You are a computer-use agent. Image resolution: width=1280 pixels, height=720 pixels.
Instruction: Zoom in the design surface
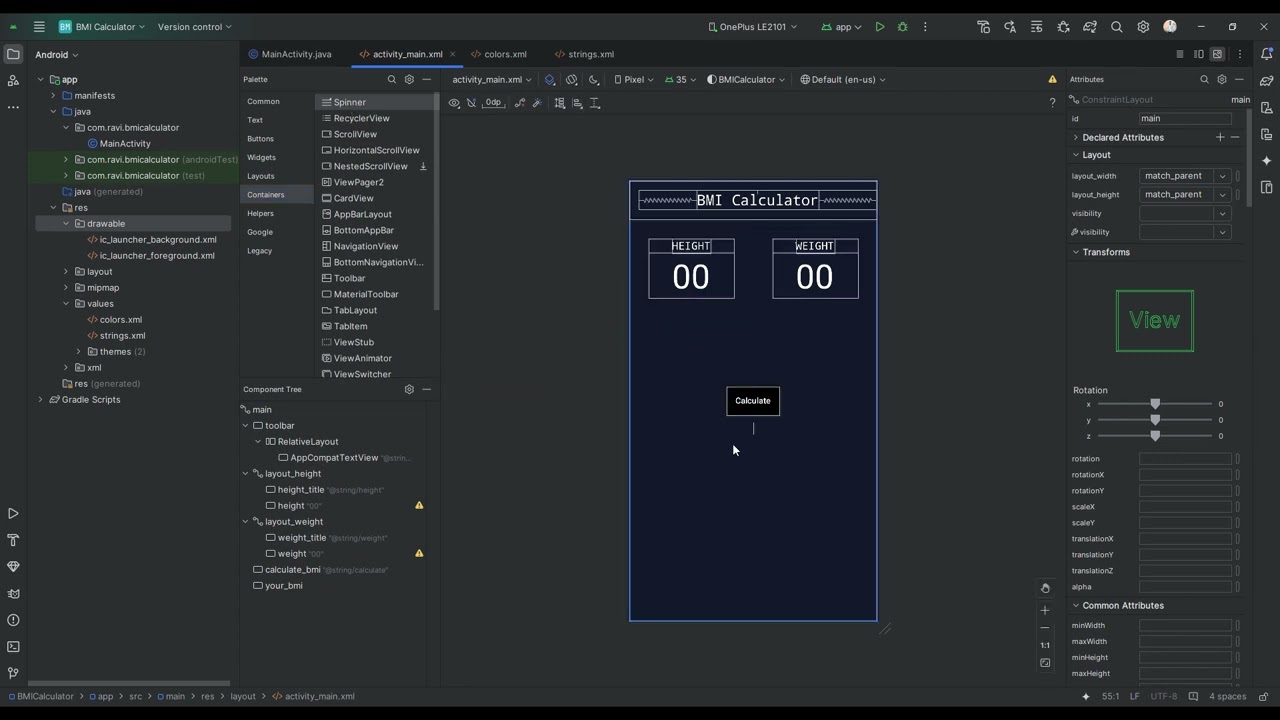(1045, 610)
